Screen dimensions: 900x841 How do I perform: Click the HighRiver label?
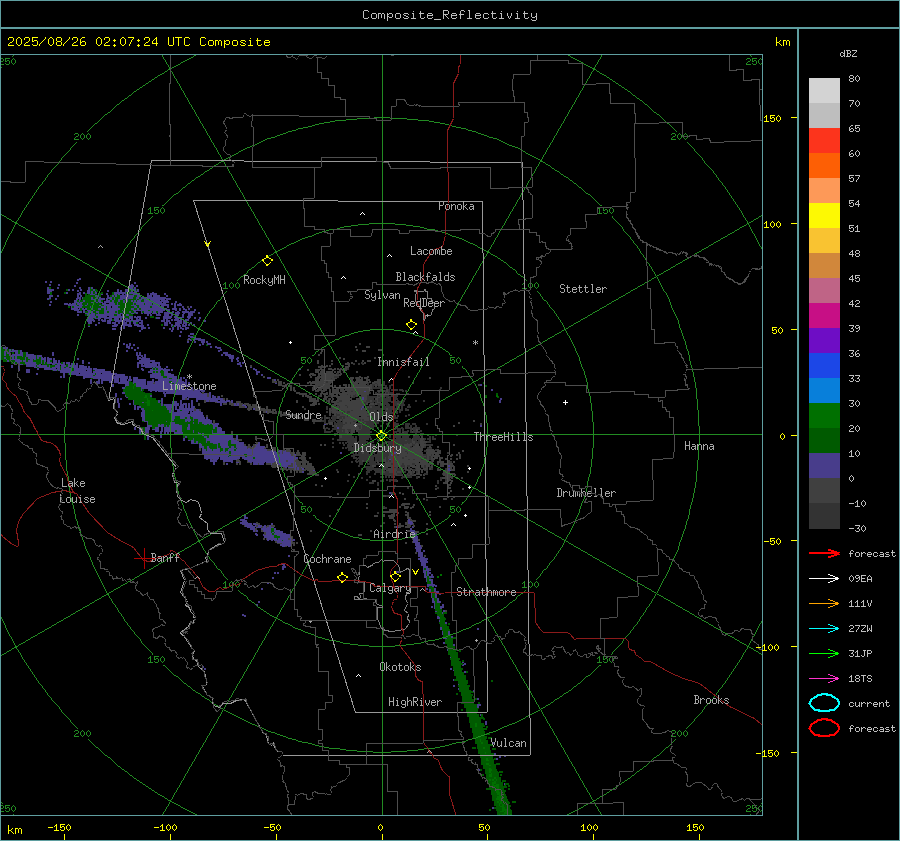click(x=415, y=702)
